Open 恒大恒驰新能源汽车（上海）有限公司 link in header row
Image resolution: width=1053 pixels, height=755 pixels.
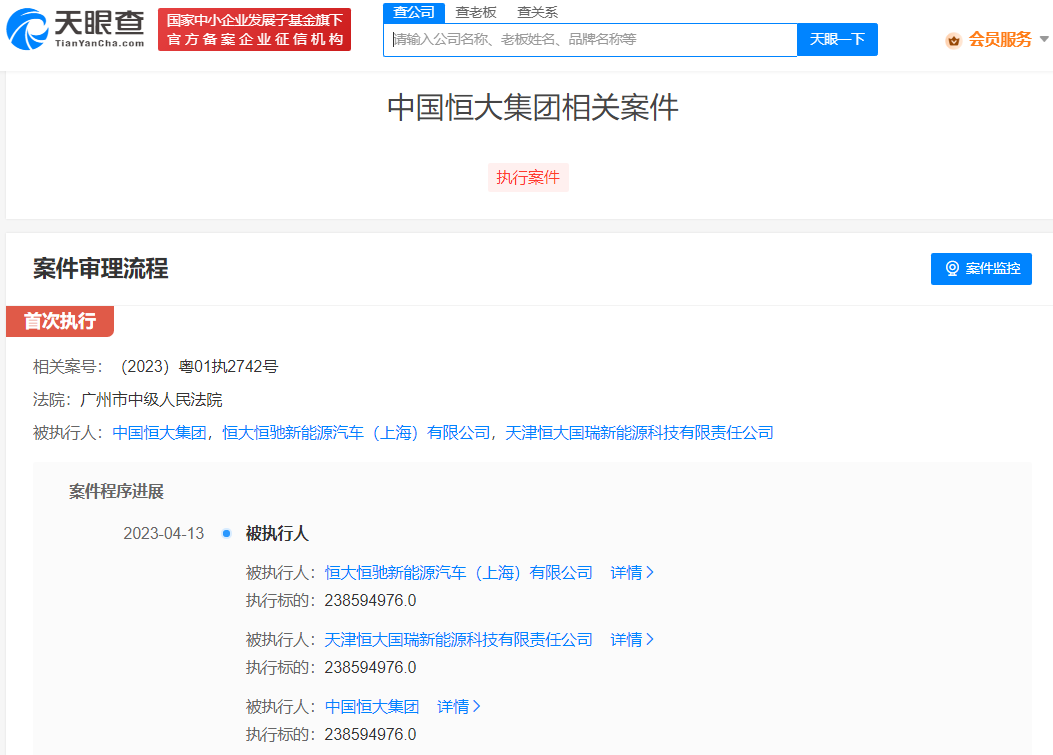click(357, 433)
